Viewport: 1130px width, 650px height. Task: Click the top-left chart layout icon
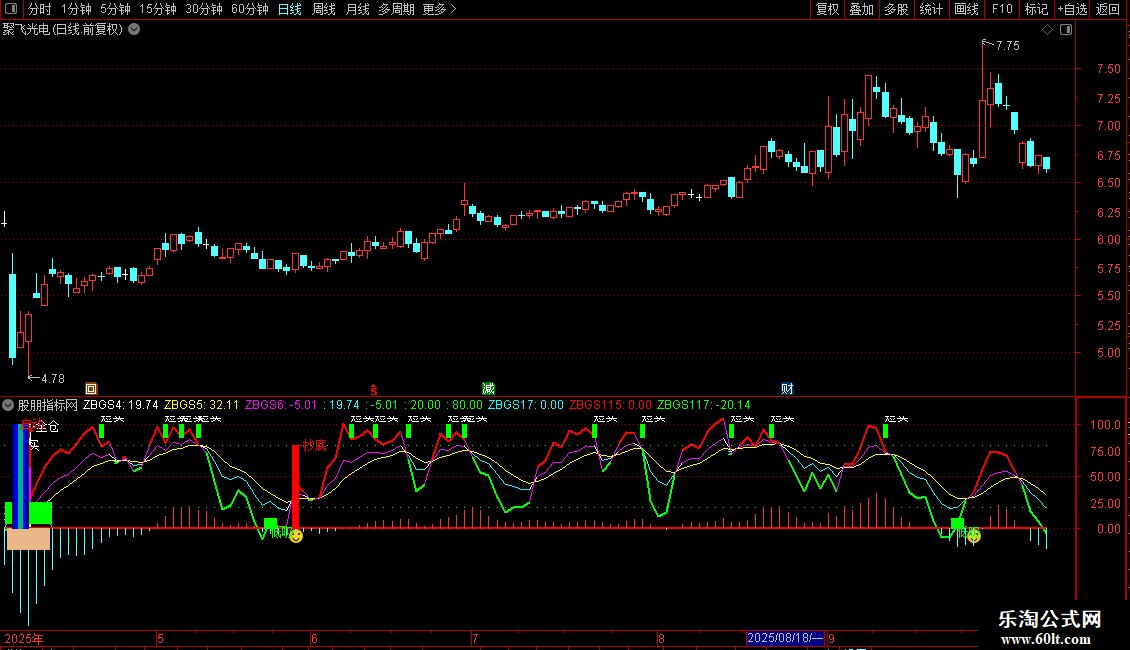tap(11, 10)
